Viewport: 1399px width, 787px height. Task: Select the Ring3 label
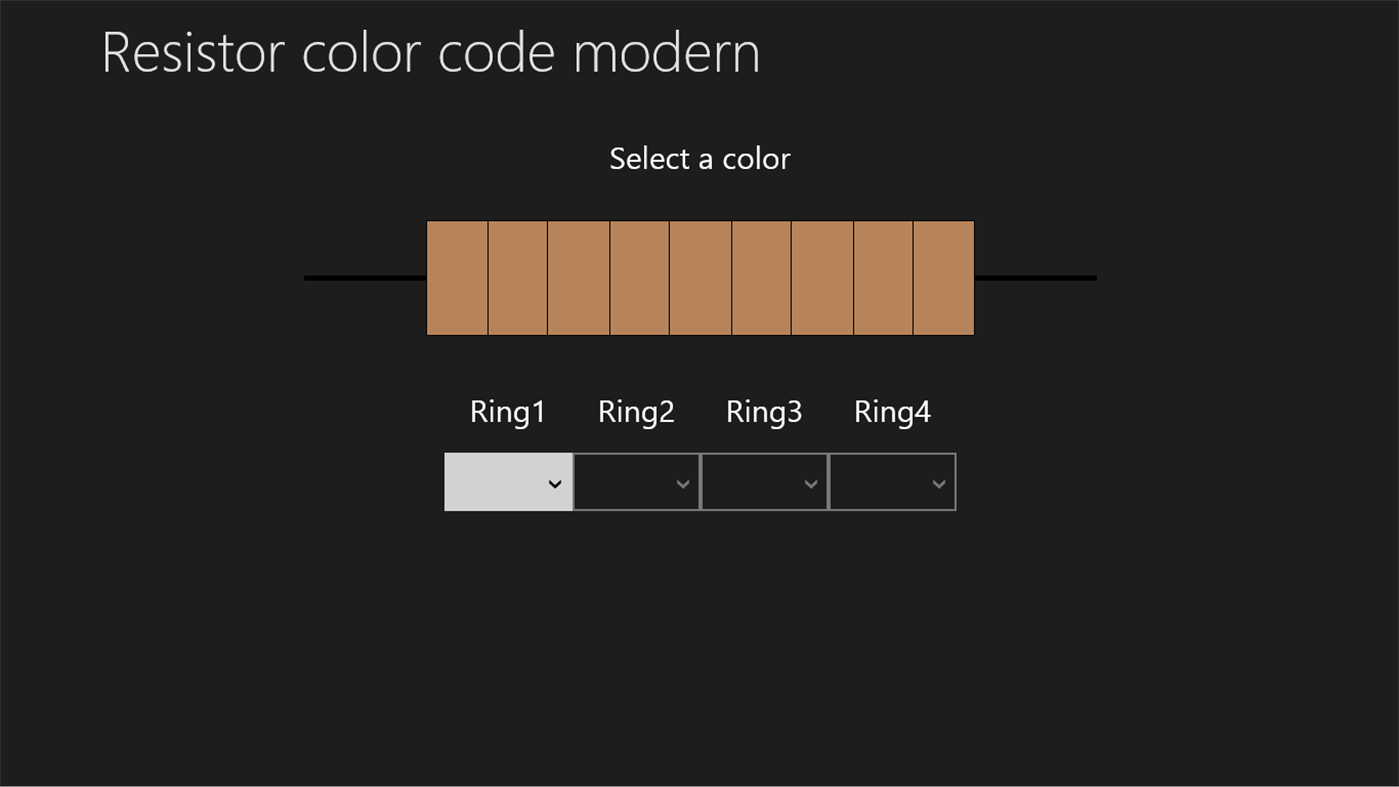coord(764,411)
